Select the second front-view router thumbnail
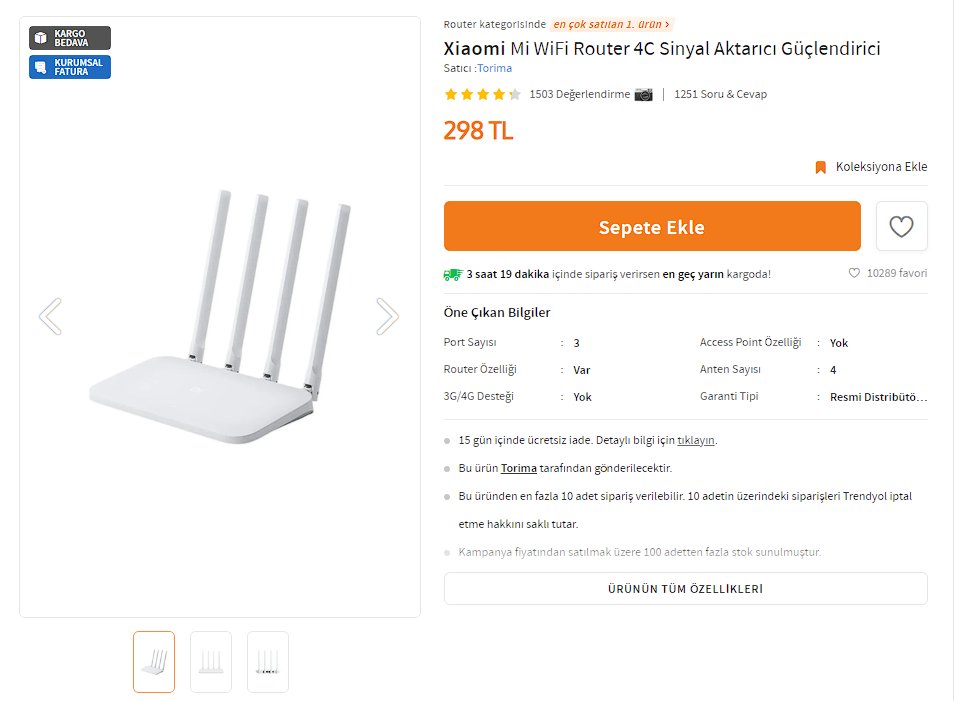Screen dimensions: 954x701 pyautogui.click(x=211, y=662)
